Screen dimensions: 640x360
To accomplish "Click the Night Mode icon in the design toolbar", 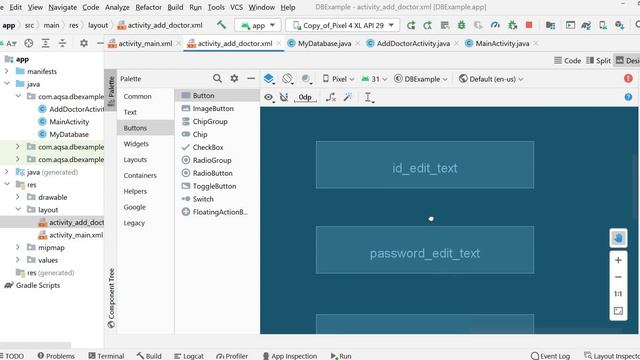I will click(x=306, y=78).
